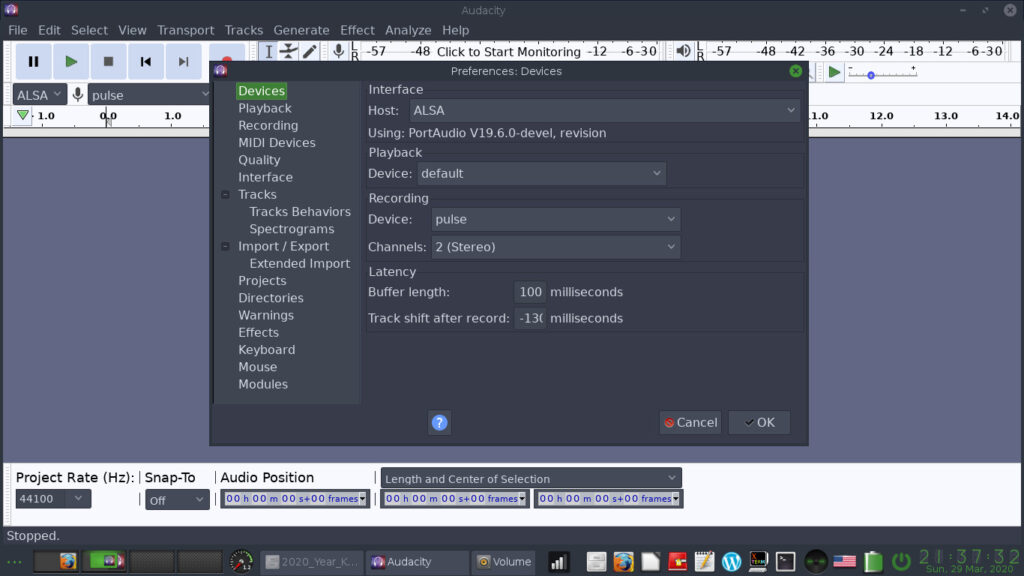Click the Pause transport button

[33, 61]
